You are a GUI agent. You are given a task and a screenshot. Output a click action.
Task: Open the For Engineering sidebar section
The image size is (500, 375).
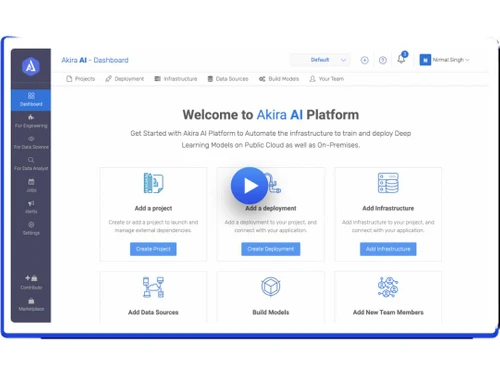pos(31,121)
